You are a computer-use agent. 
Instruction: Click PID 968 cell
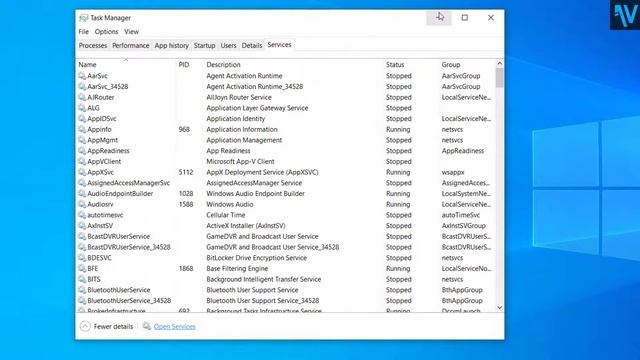click(184, 129)
